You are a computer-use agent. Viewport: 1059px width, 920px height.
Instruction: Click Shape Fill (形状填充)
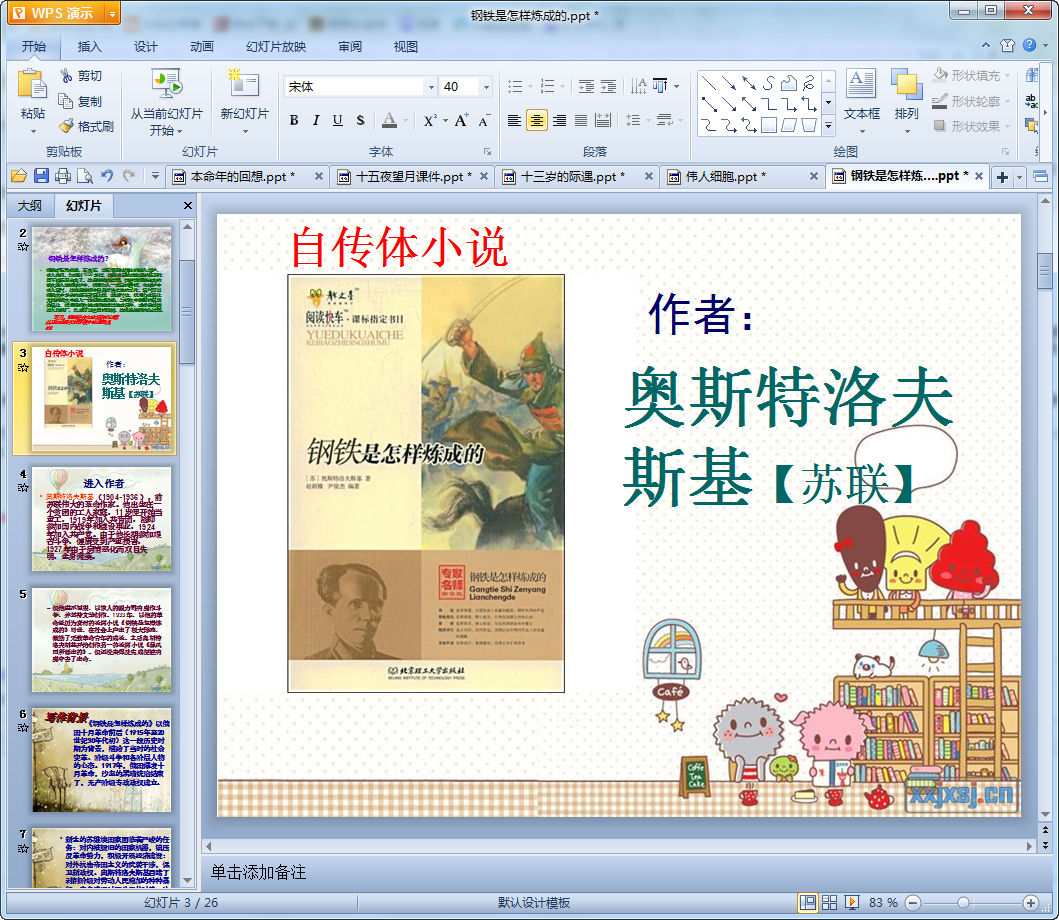973,75
